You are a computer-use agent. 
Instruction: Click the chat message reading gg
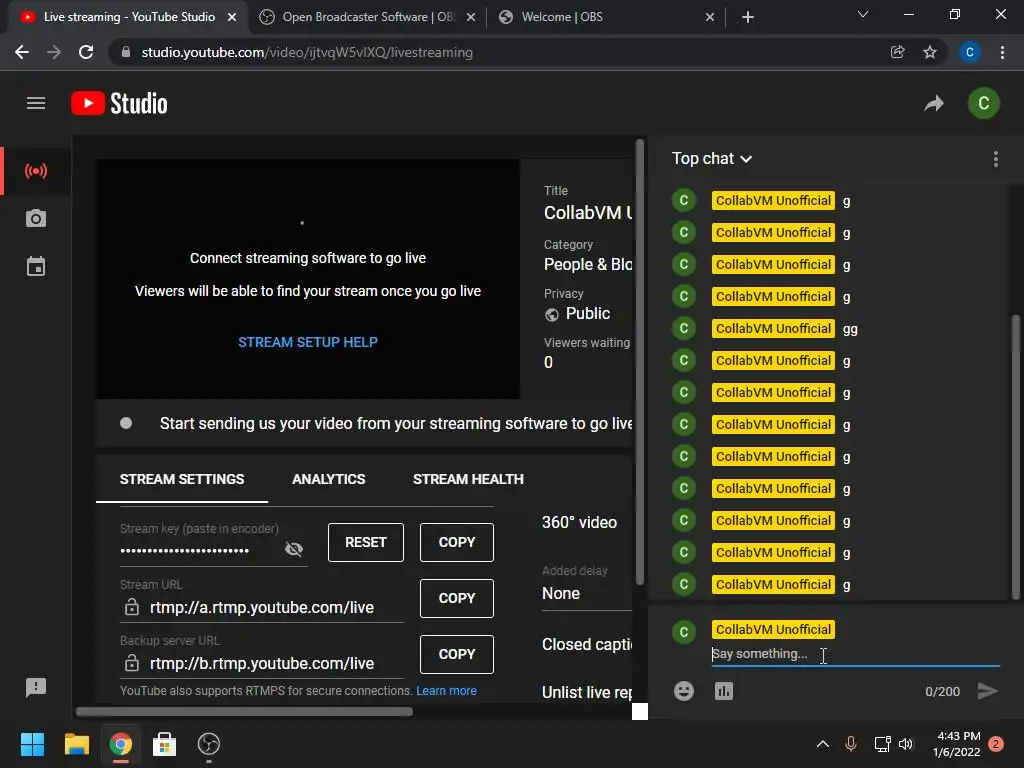[x=850, y=329]
